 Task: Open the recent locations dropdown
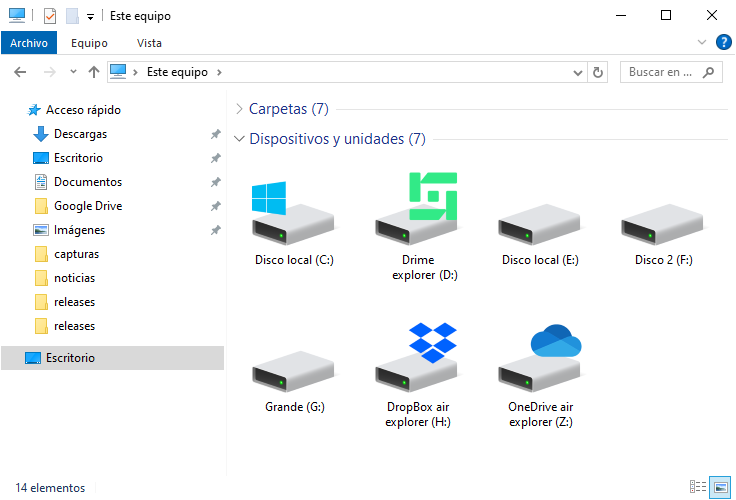[x=73, y=72]
